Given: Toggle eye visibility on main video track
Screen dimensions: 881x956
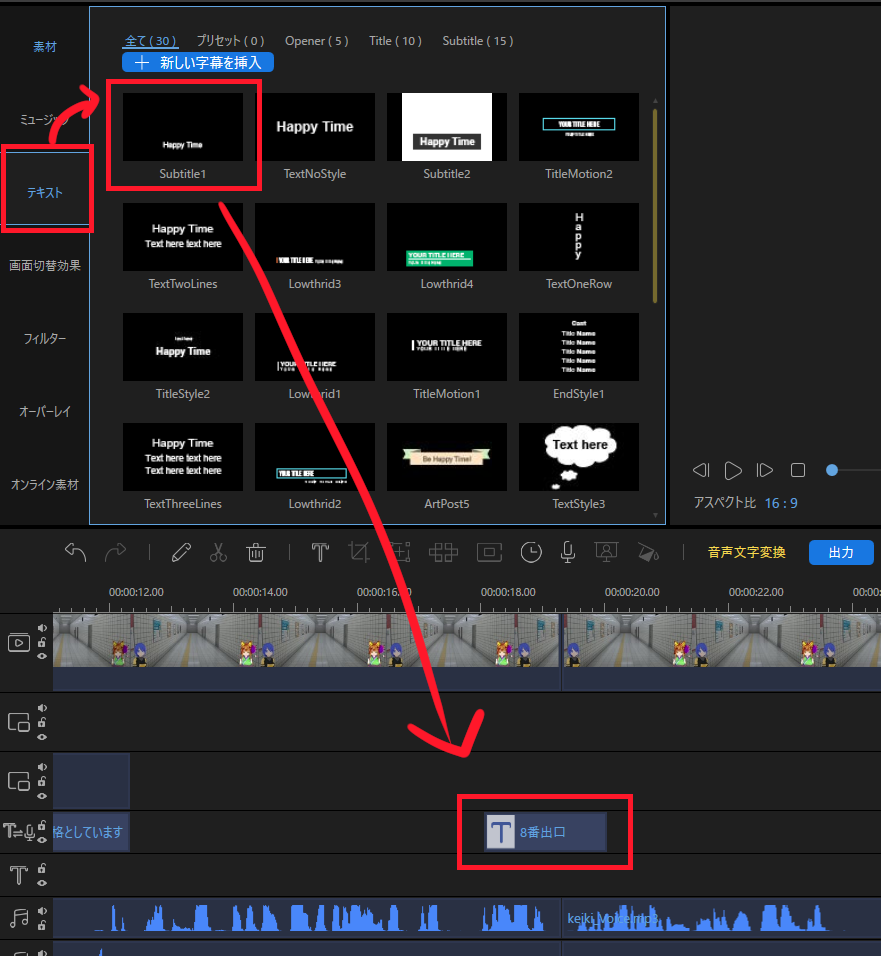Looking at the screenshot, I should click(42, 657).
